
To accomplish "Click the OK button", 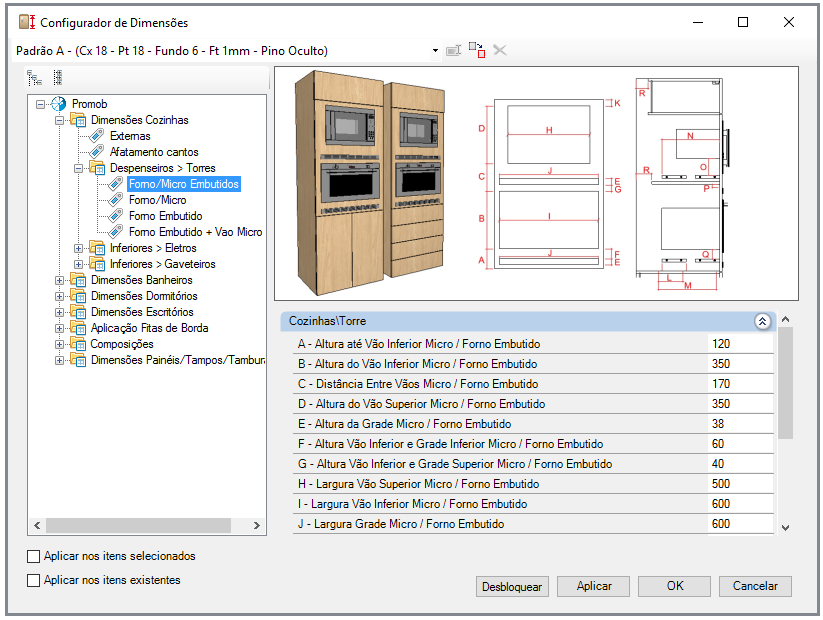I will [674, 586].
